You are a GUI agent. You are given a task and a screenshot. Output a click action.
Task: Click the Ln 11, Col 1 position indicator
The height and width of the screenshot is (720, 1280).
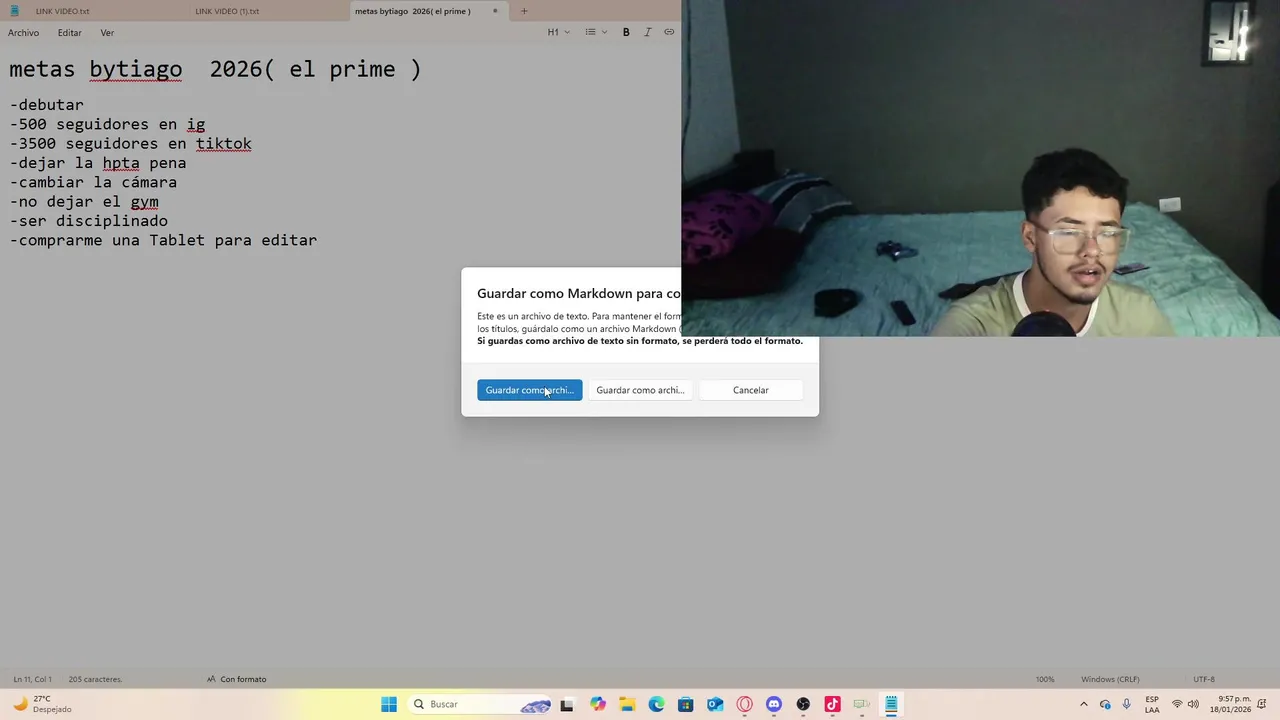pyautogui.click(x=33, y=679)
